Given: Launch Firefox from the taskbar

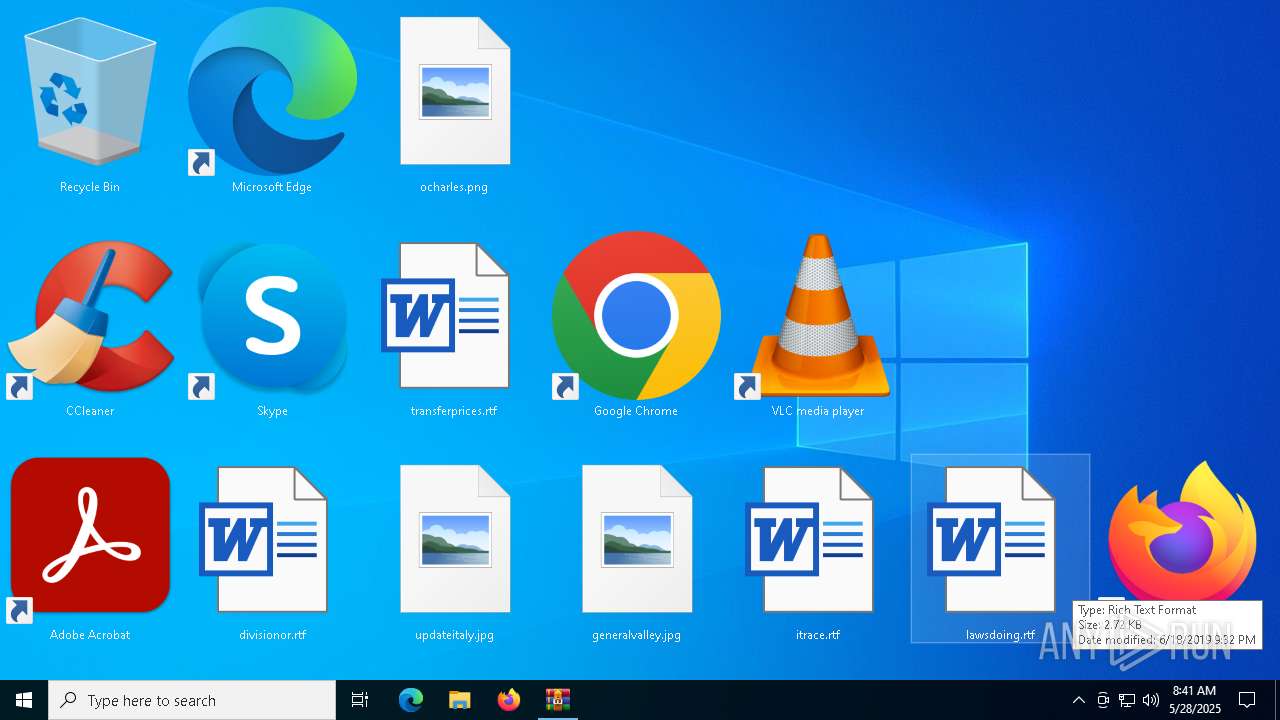Looking at the screenshot, I should [509, 700].
